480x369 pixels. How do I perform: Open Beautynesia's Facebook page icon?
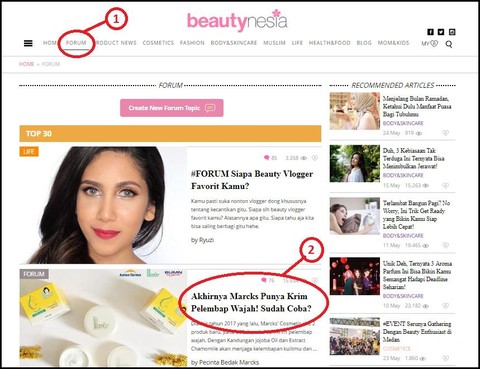tap(430, 32)
